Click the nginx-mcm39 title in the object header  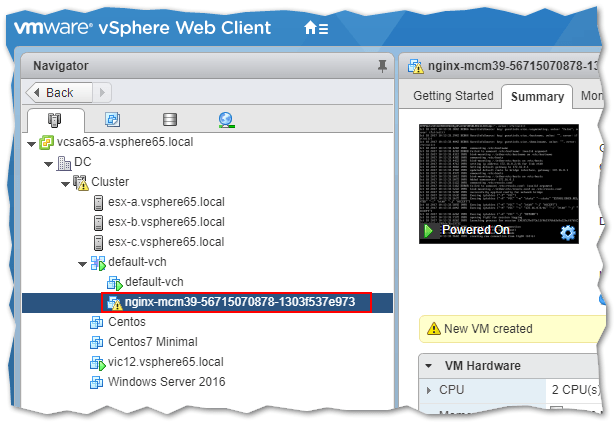pos(513,66)
